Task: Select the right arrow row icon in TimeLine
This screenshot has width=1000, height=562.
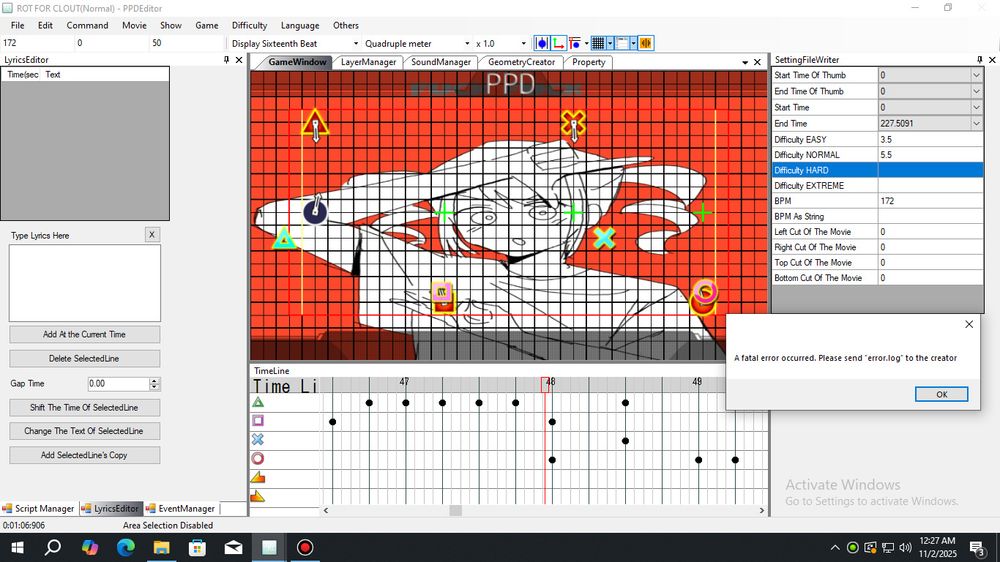Action: coord(258,496)
